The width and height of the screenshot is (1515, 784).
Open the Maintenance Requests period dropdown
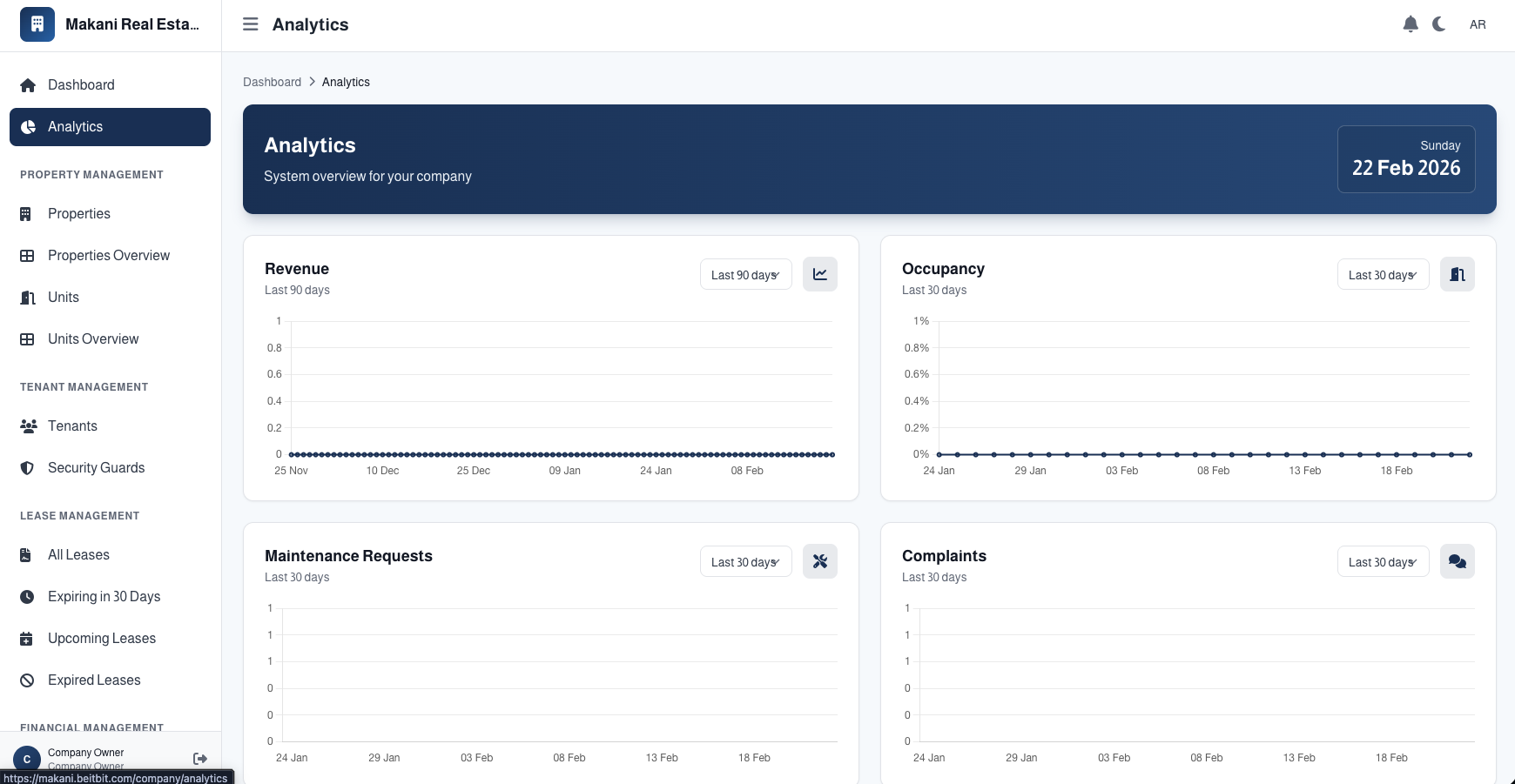pyautogui.click(x=746, y=561)
